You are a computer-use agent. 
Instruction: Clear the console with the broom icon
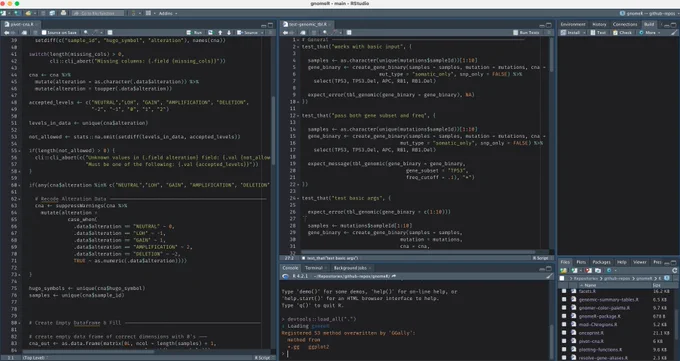click(x=549, y=276)
